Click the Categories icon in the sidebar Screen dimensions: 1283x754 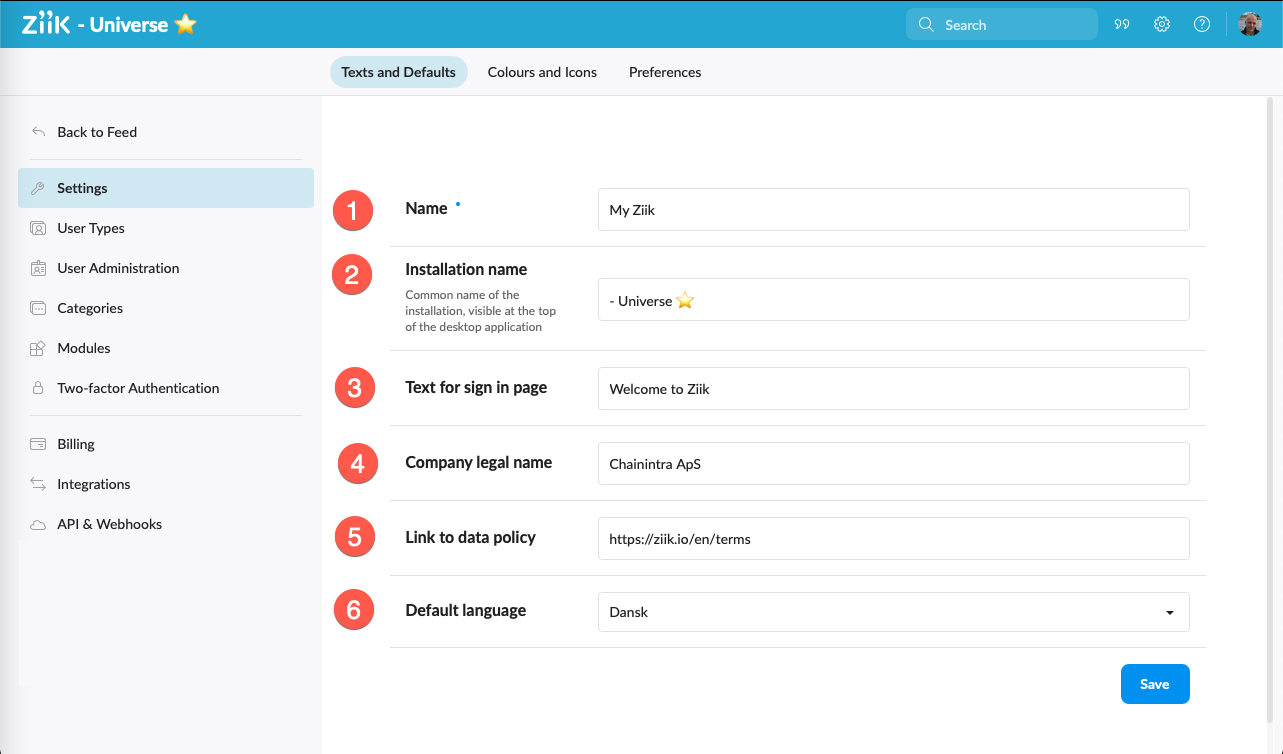point(38,308)
